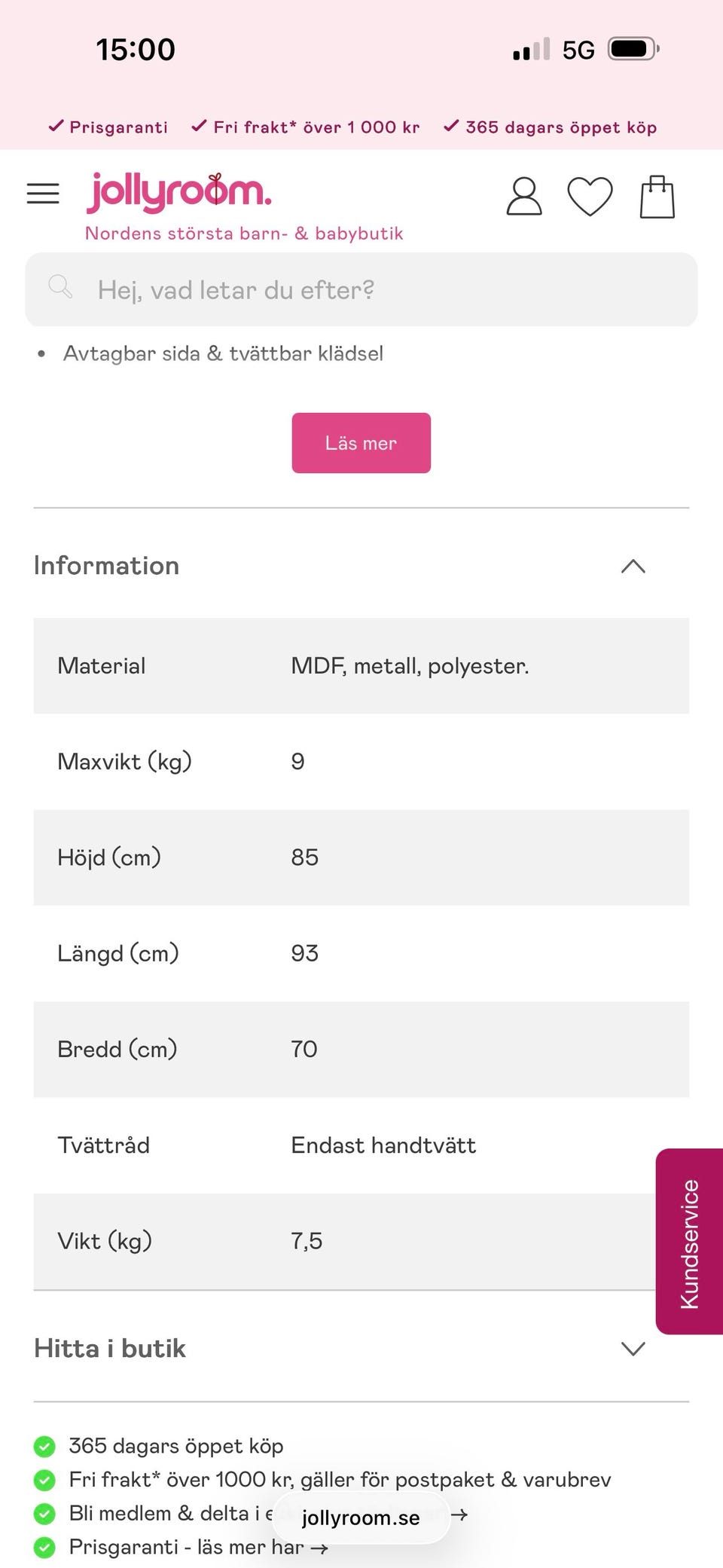723x1568 pixels.
Task: Tap the search magnifier icon
Action: tap(60, 288)
